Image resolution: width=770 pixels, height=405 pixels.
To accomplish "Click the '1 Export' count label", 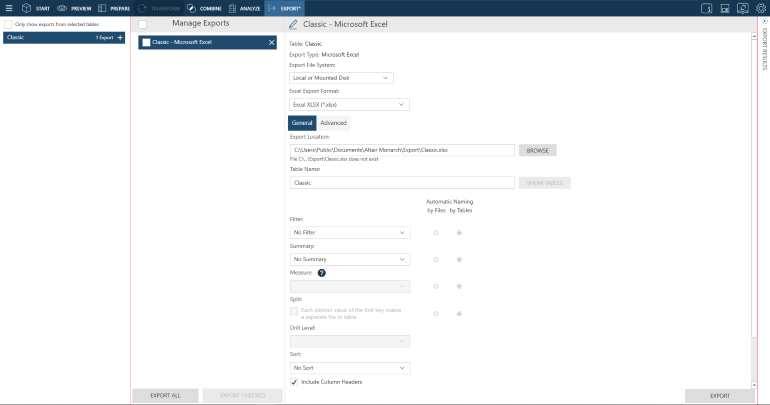I will pos(104,37).
